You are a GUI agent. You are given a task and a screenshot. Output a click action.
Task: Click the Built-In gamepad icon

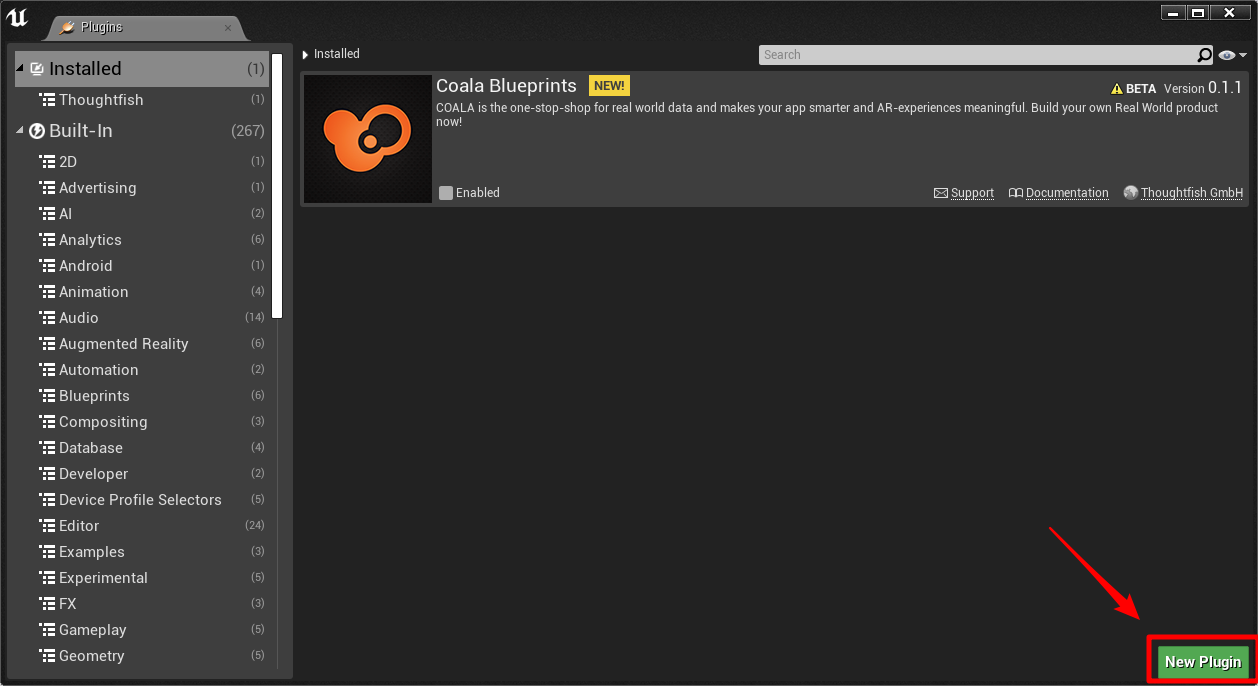coord(37,130)
